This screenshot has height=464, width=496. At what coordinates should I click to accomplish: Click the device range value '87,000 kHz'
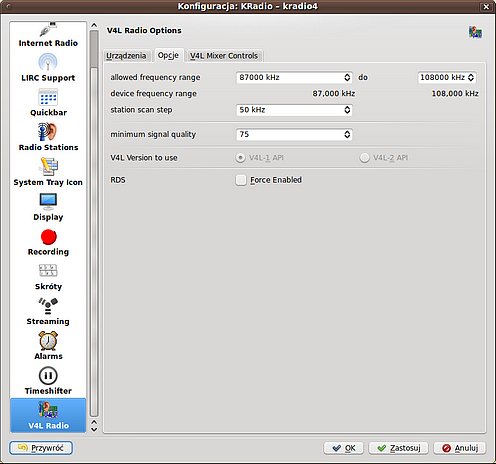334,94
